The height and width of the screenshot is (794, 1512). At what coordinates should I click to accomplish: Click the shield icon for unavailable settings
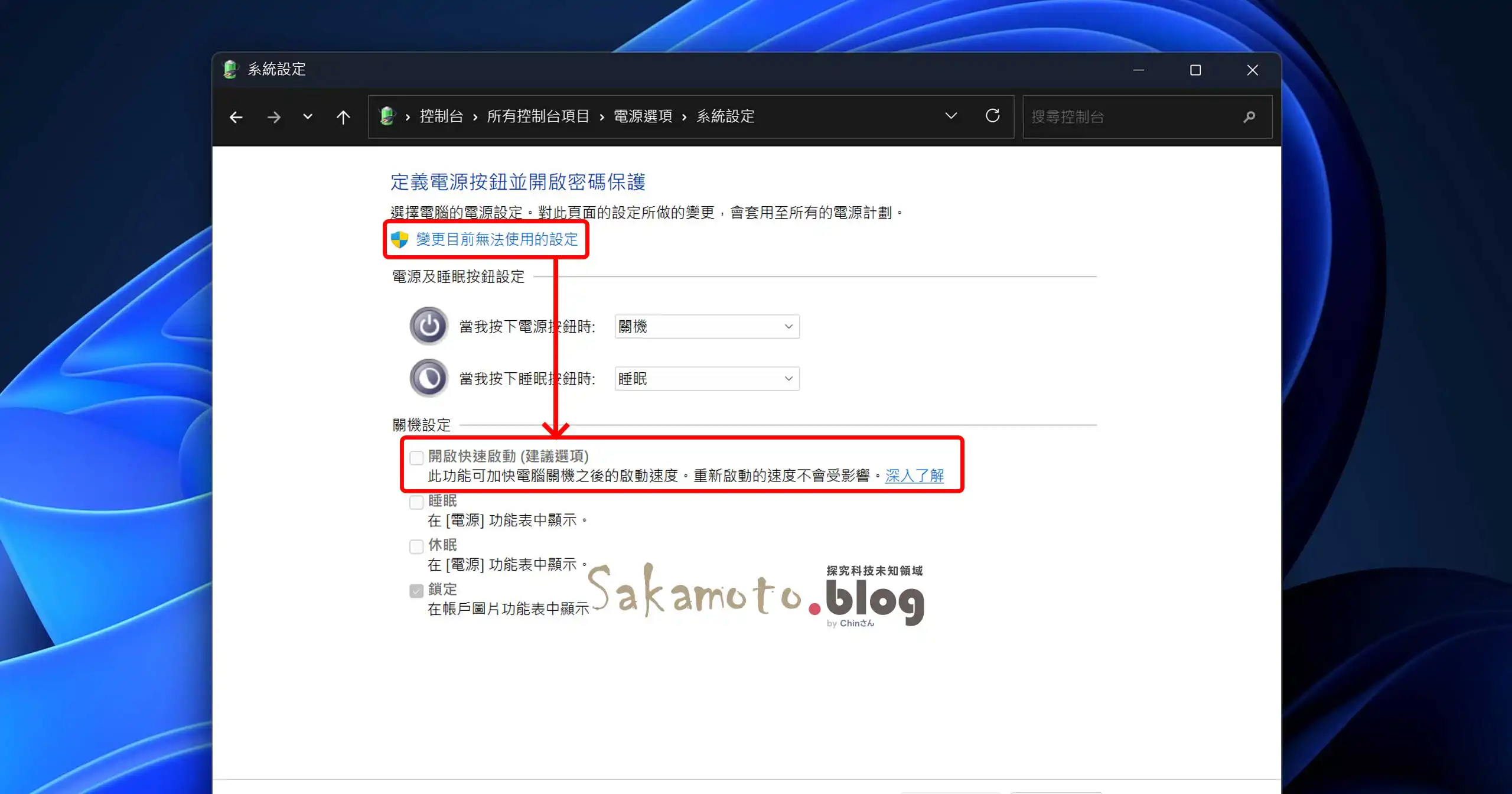[x=400, y=239]
